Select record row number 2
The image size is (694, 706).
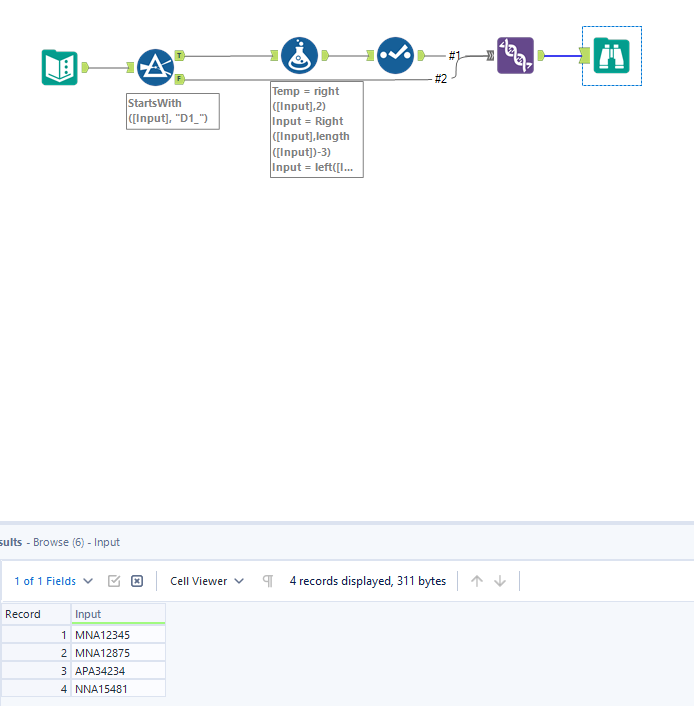[36, 653]
